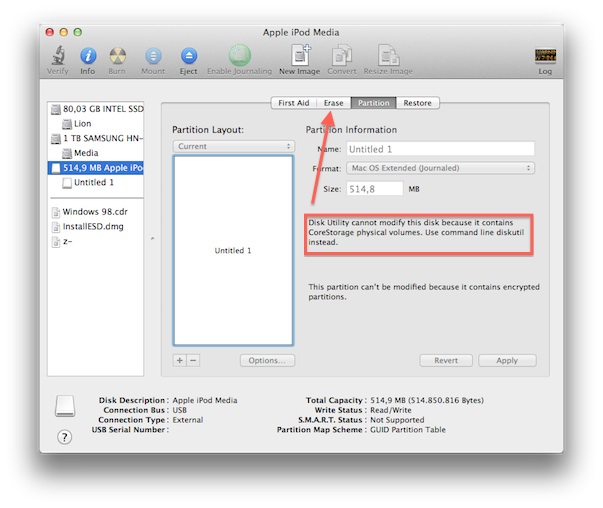Open the Log viewer

click(545, 56)
